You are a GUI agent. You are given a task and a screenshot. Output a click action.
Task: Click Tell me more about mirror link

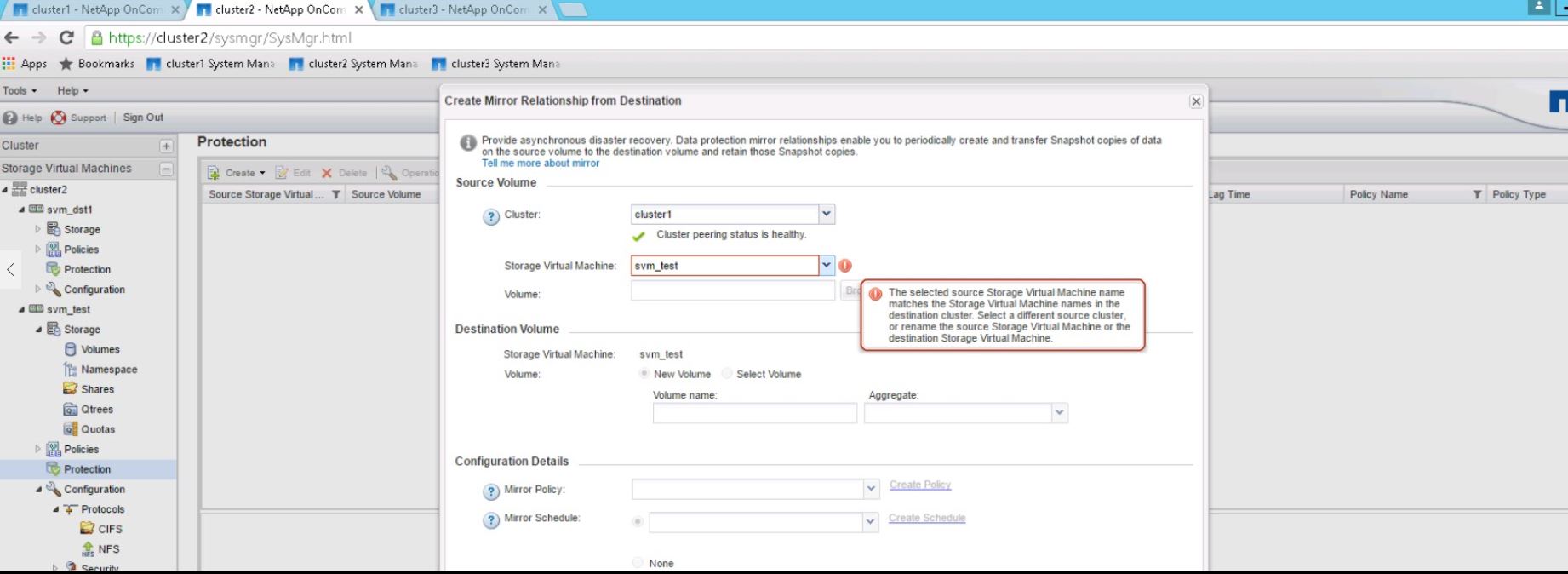click(541, 163)
